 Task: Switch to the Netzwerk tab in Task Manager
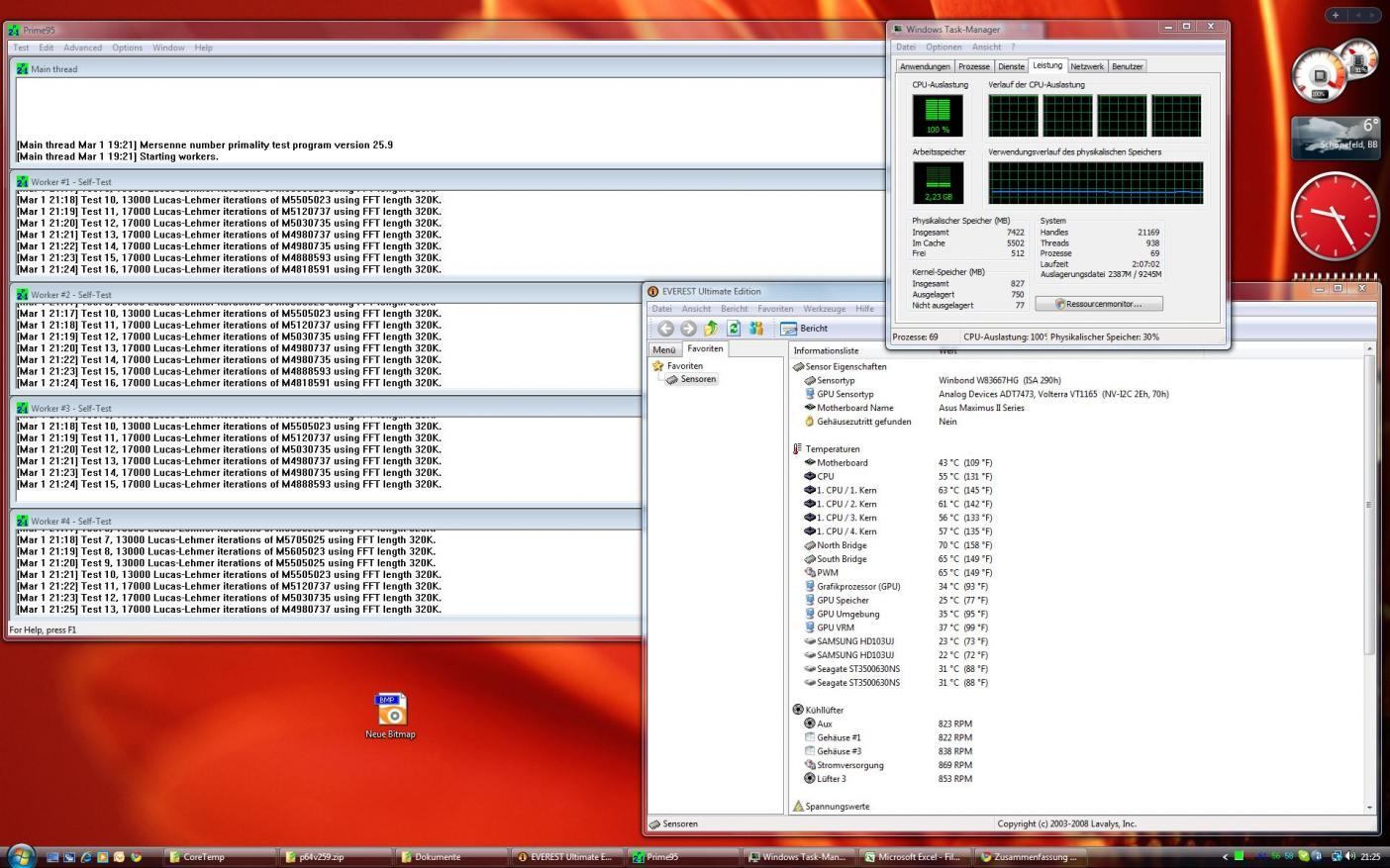tap(1086, 66)
